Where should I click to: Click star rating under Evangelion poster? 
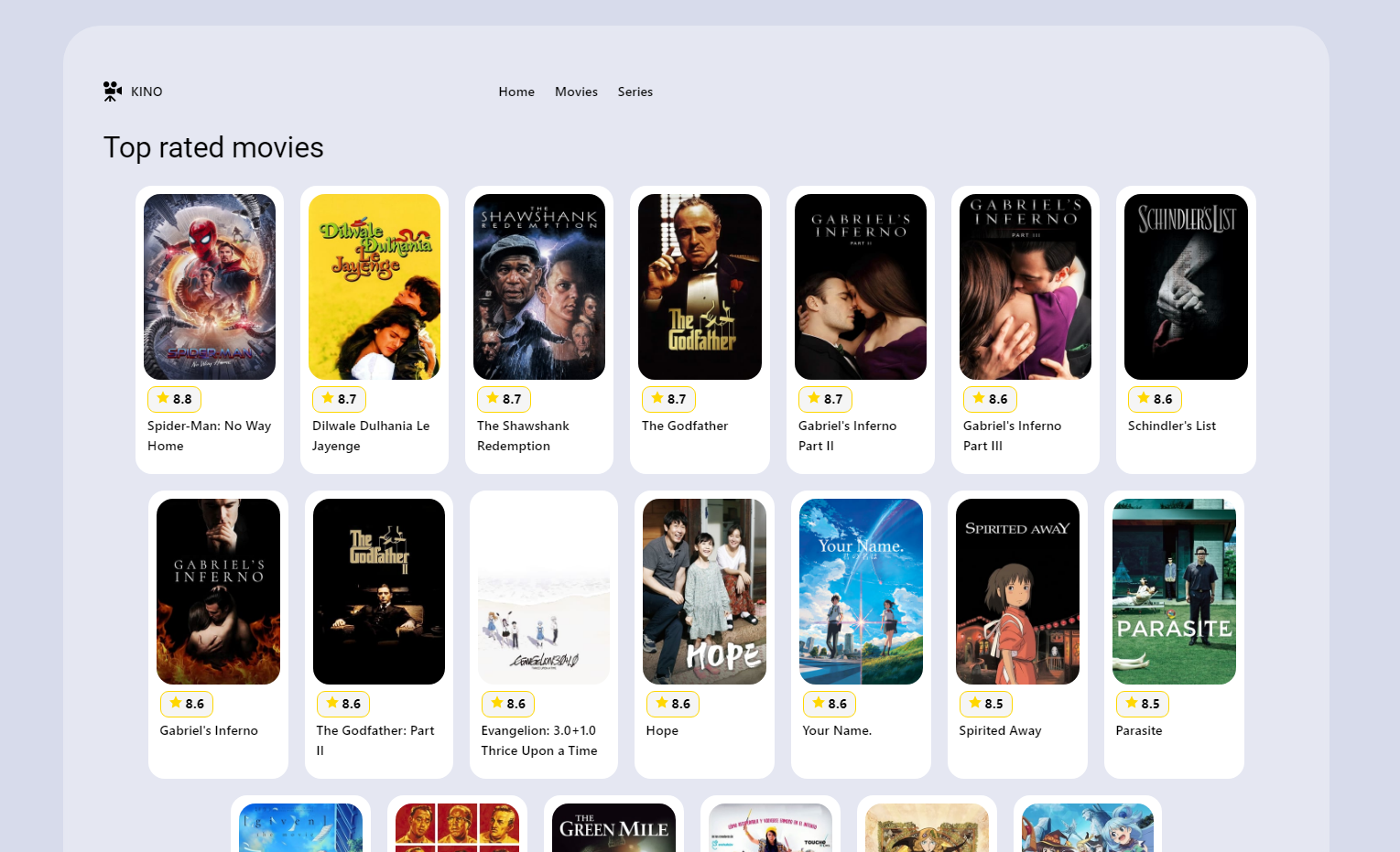tap(508, 704)
